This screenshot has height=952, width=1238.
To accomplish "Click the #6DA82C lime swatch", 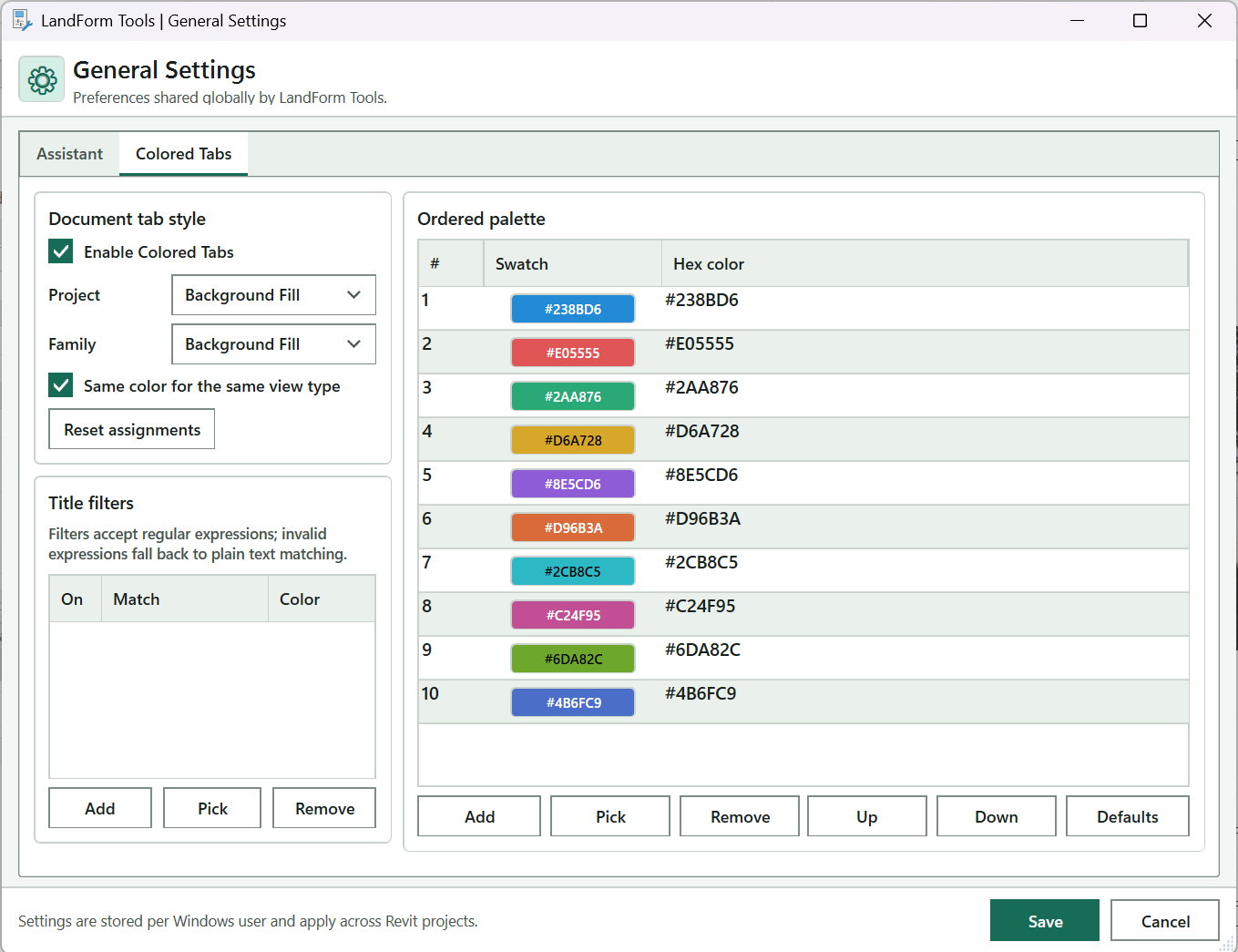I will pos(573,659).
